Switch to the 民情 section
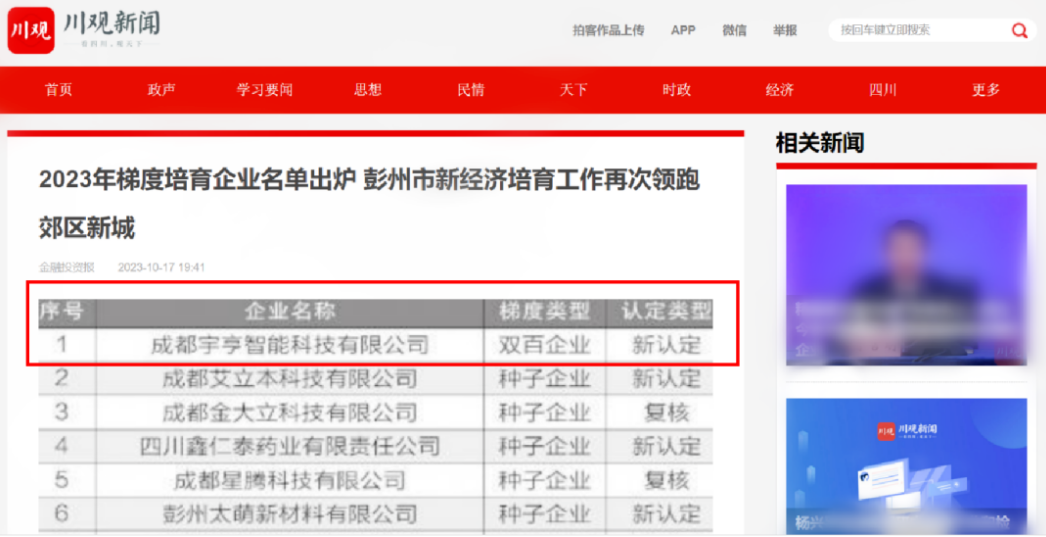Screen dimensions: 1046x537 pyautogui.click(x=471, y=90)
